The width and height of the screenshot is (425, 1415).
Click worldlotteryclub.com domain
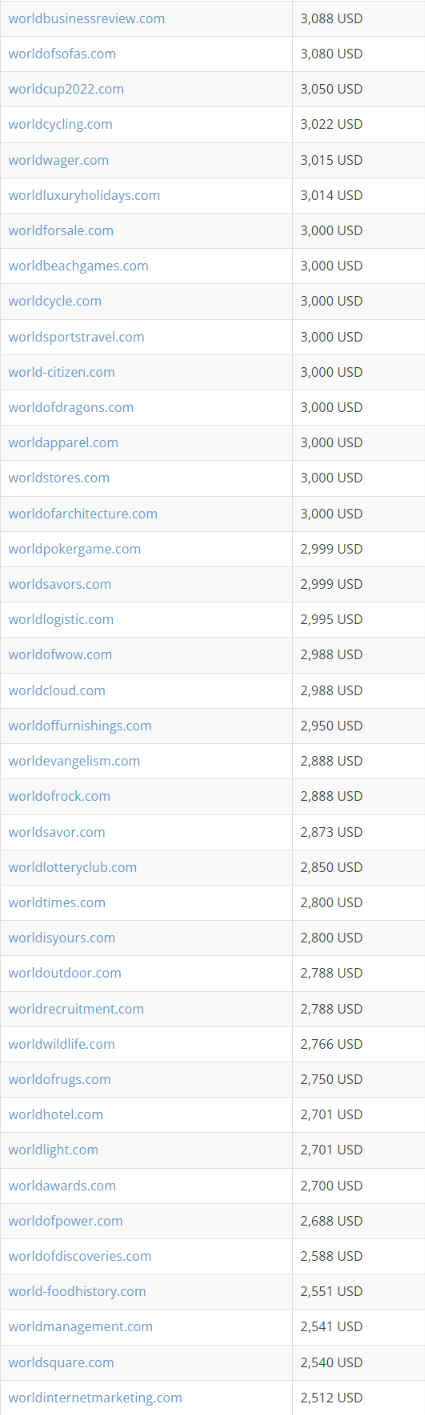73,867
